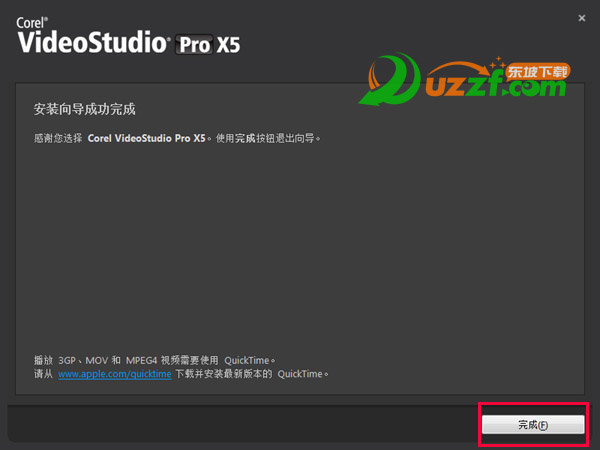Screen dimensions: 600x450
Task: Open the www.apple.com/quicktime link
Action: [x=115, y=374]
